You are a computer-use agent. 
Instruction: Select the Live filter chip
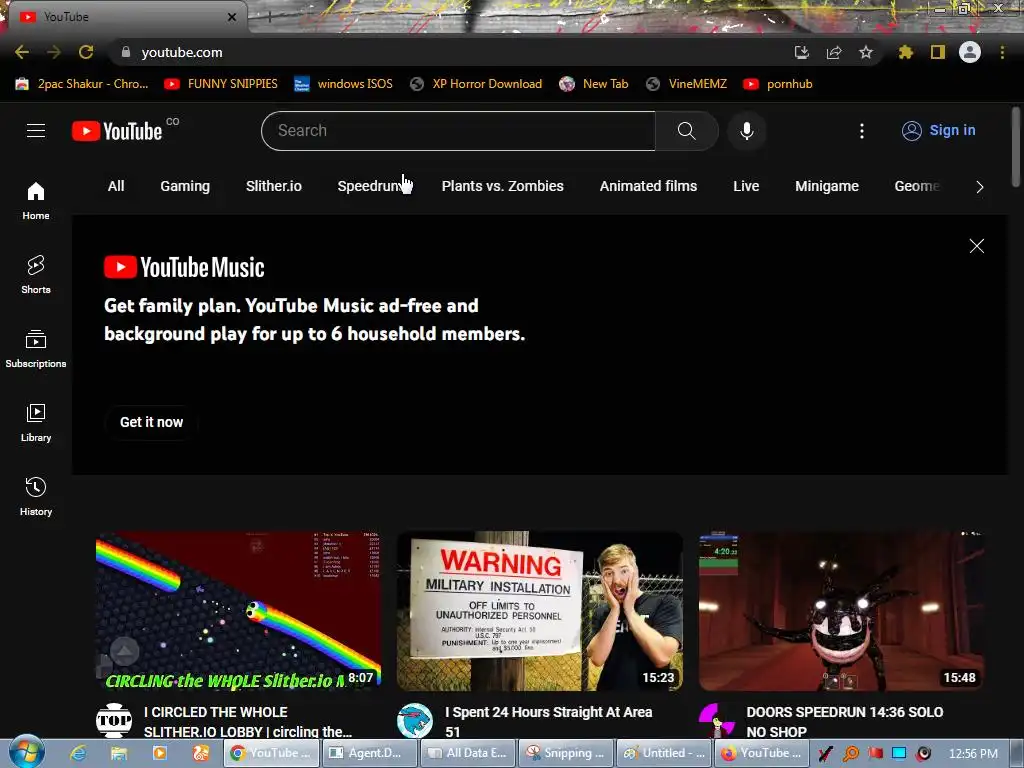(746, 186)
